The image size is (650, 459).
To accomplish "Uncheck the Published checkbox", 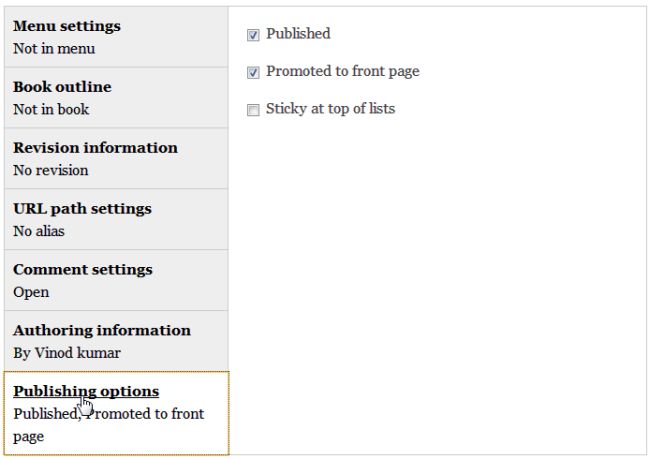I will tap(253, 35).
